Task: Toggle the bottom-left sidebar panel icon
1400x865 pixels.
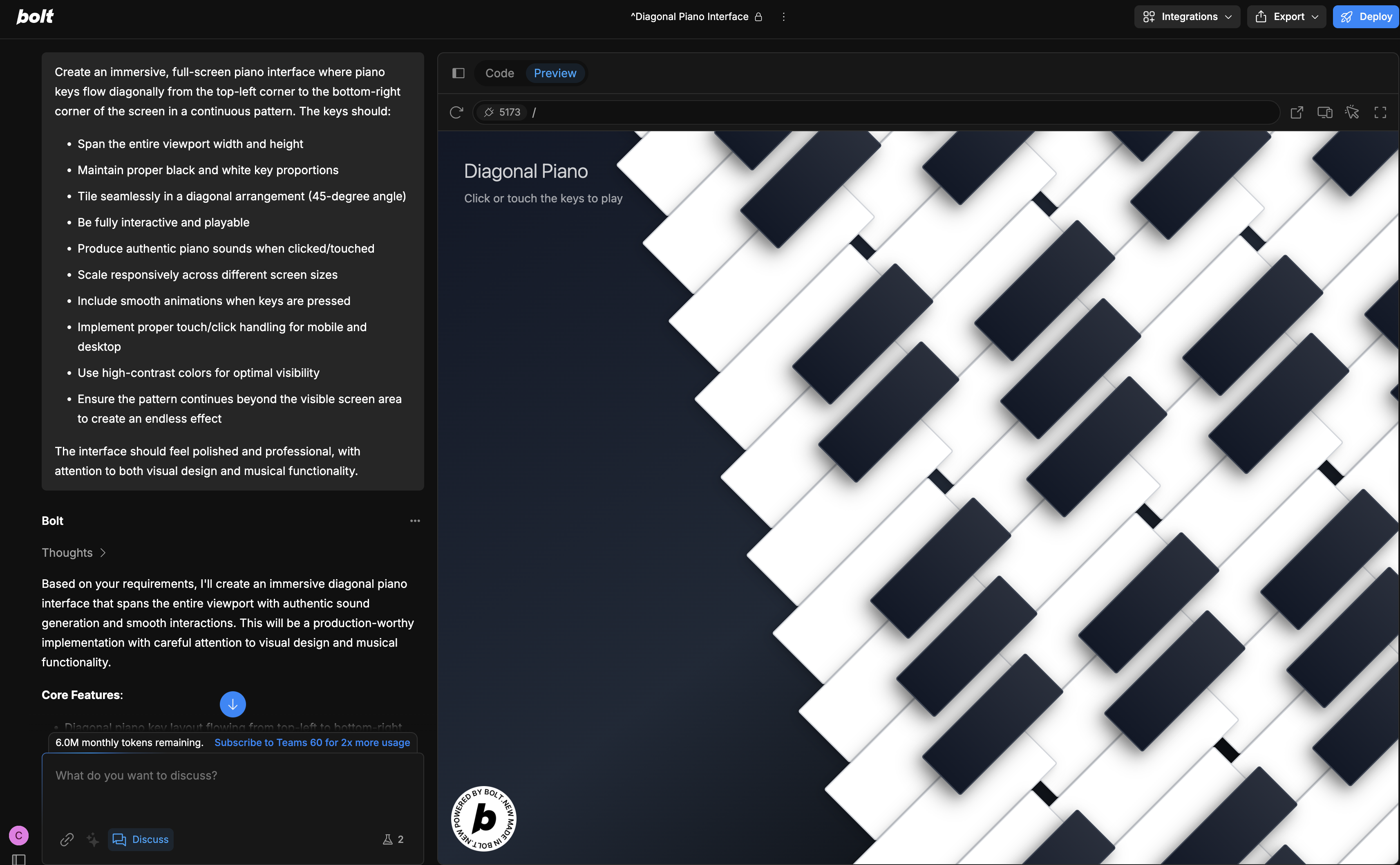Action: (x=19, y=859)
